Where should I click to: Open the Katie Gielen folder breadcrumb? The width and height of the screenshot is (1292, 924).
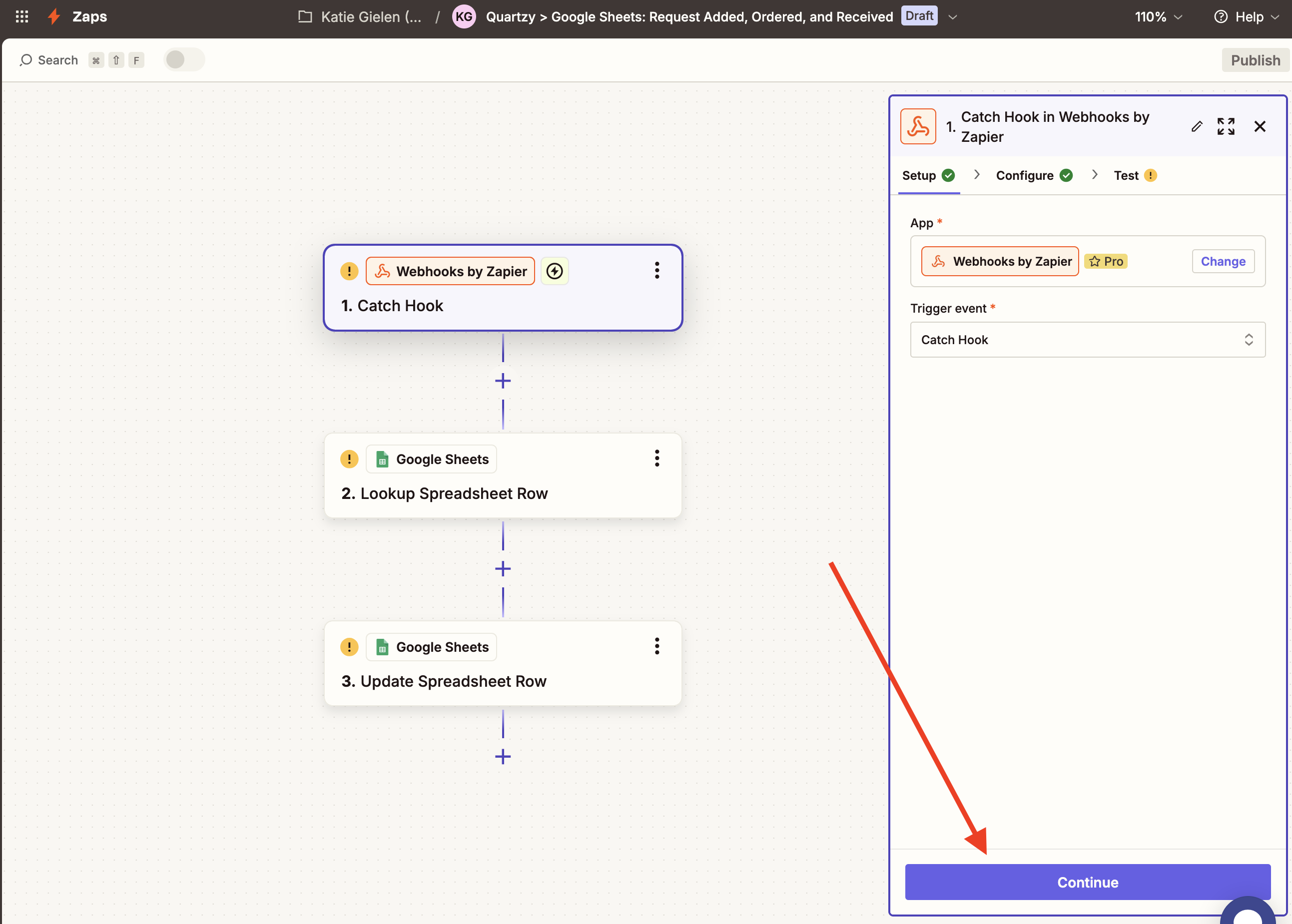click(360, 17)
